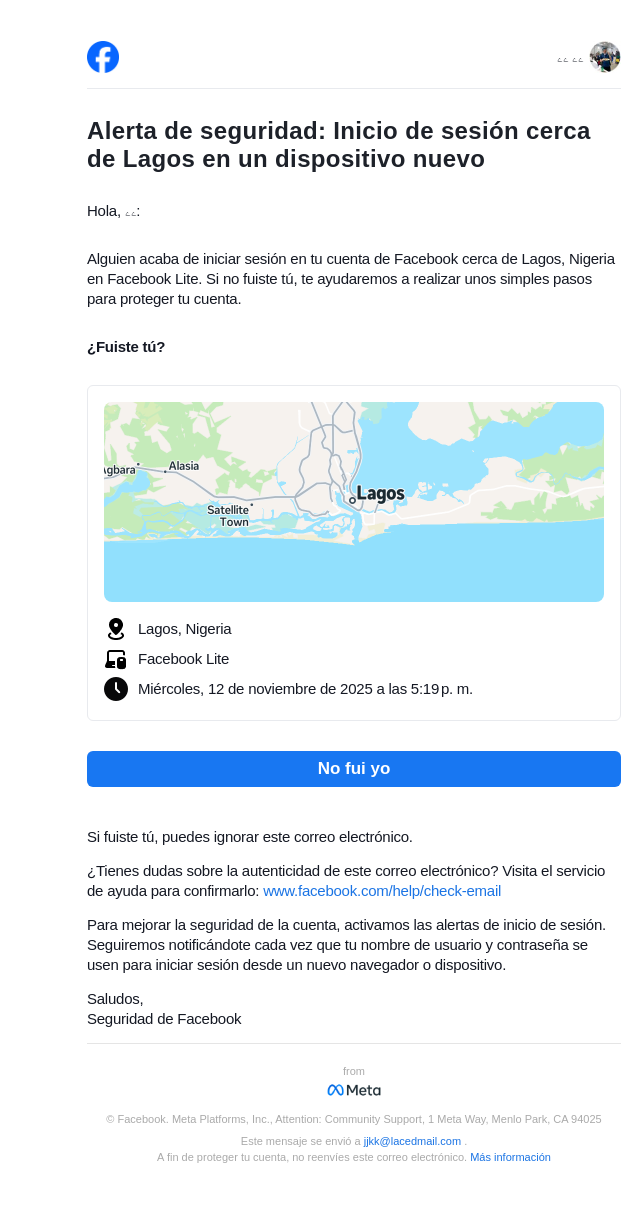Open the facebook.com/help/check-email link
The image size is (624, 1213).
coord(382,891)
